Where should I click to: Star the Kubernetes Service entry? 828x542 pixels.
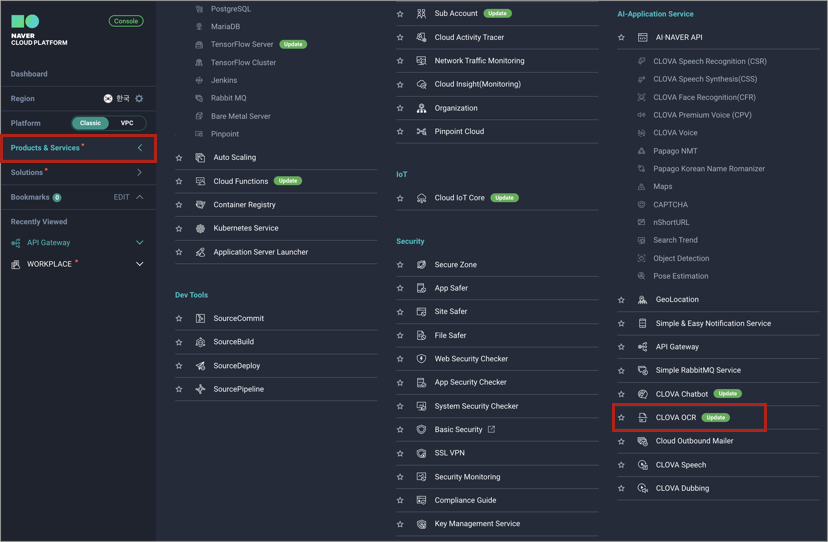click(179, 229)
